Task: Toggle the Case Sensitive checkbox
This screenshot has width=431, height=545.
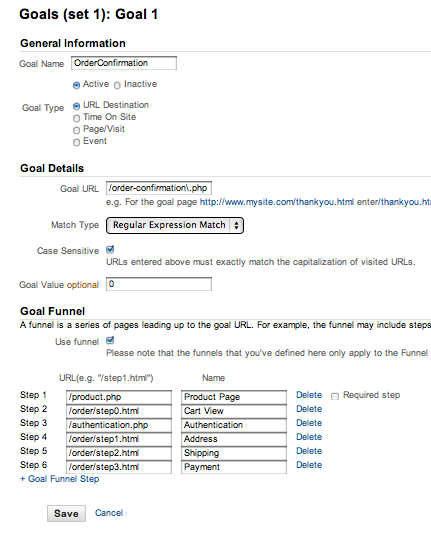Action: [x=110, y=250]
